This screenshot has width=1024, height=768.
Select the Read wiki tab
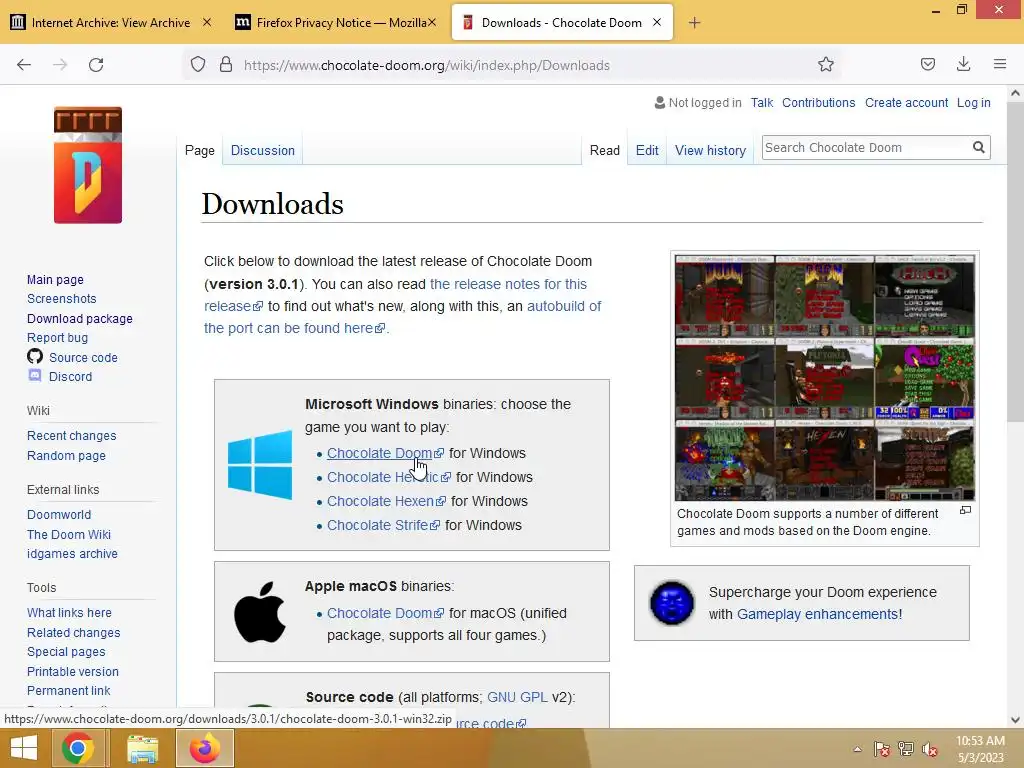tap(605, 150)
